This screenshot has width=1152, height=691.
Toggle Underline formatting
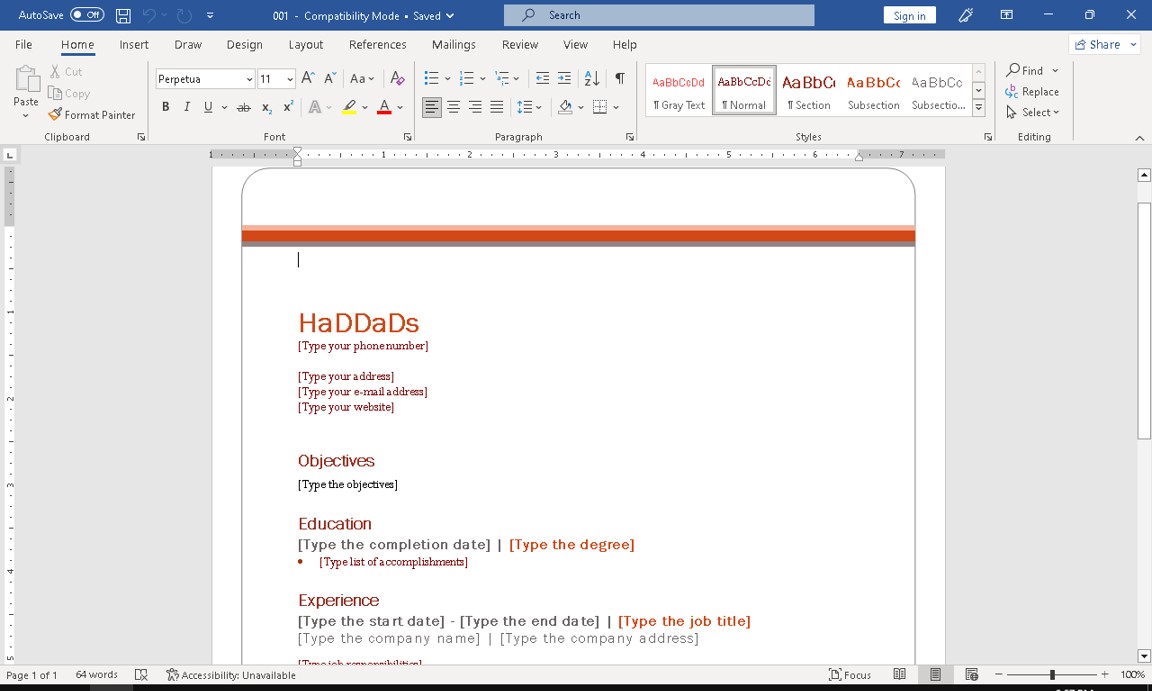[x=208, y=107]
